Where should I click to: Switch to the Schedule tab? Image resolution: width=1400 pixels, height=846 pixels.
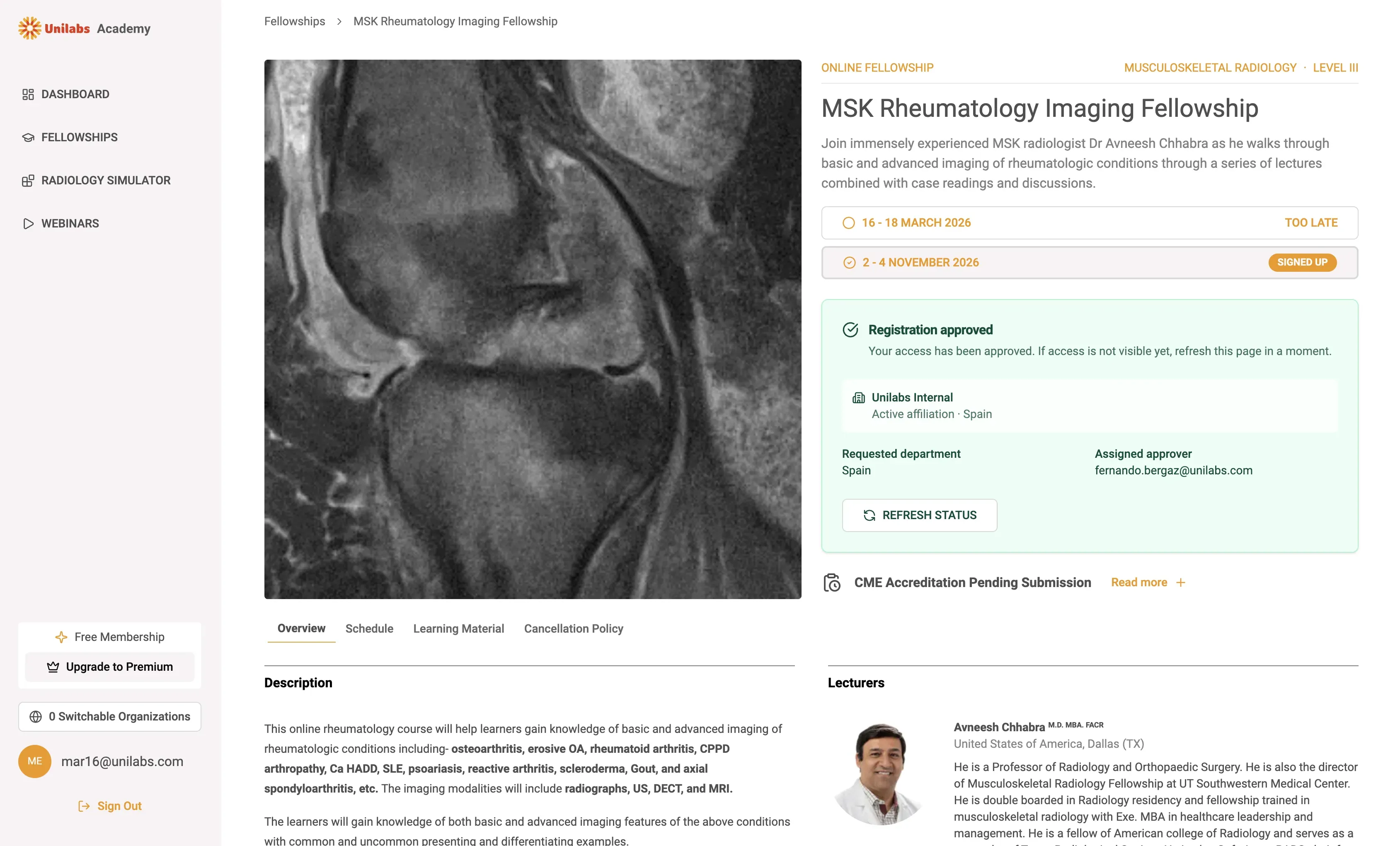coord(369,628)
